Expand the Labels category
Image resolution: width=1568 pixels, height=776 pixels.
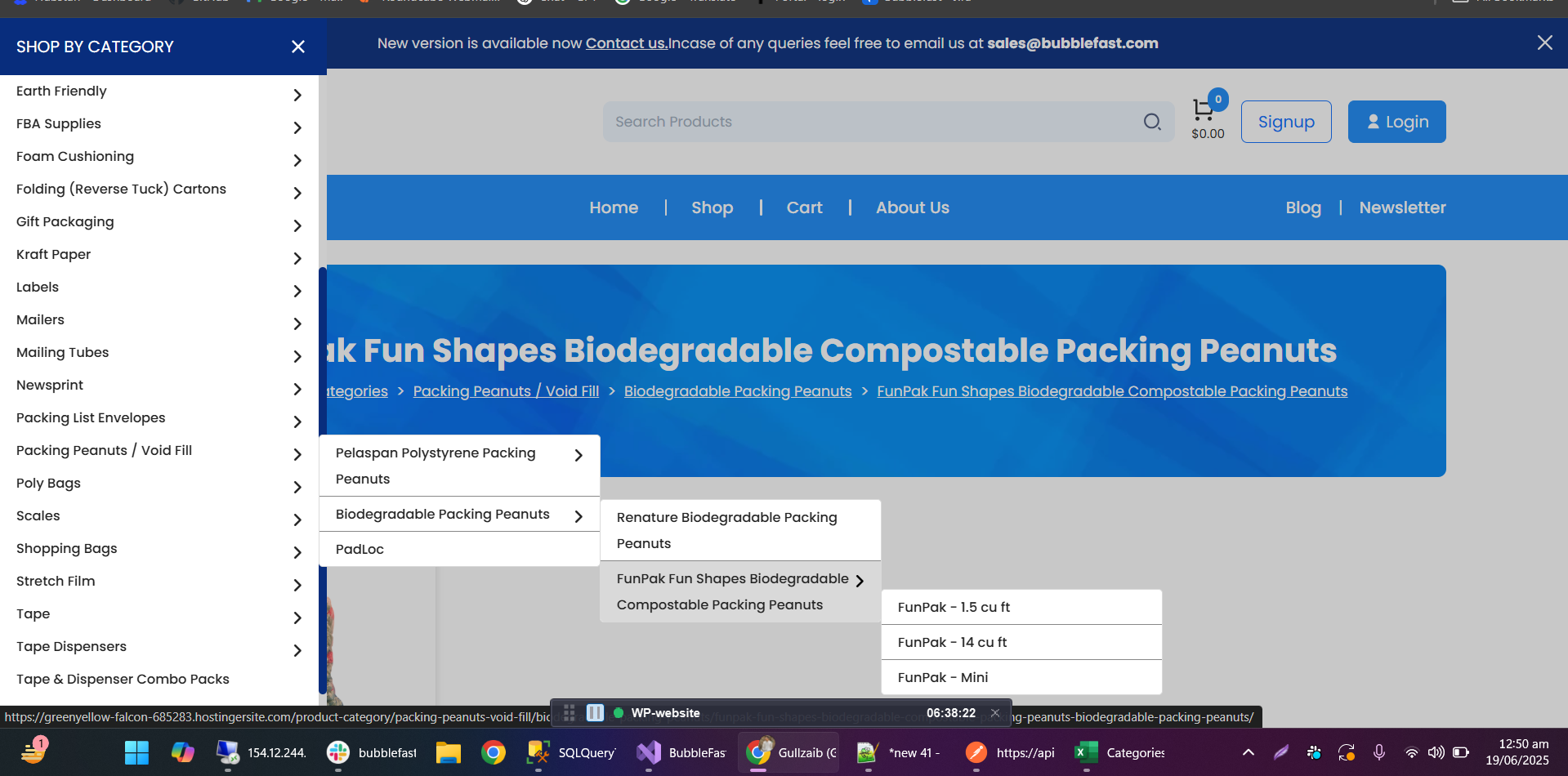point(297,291)
